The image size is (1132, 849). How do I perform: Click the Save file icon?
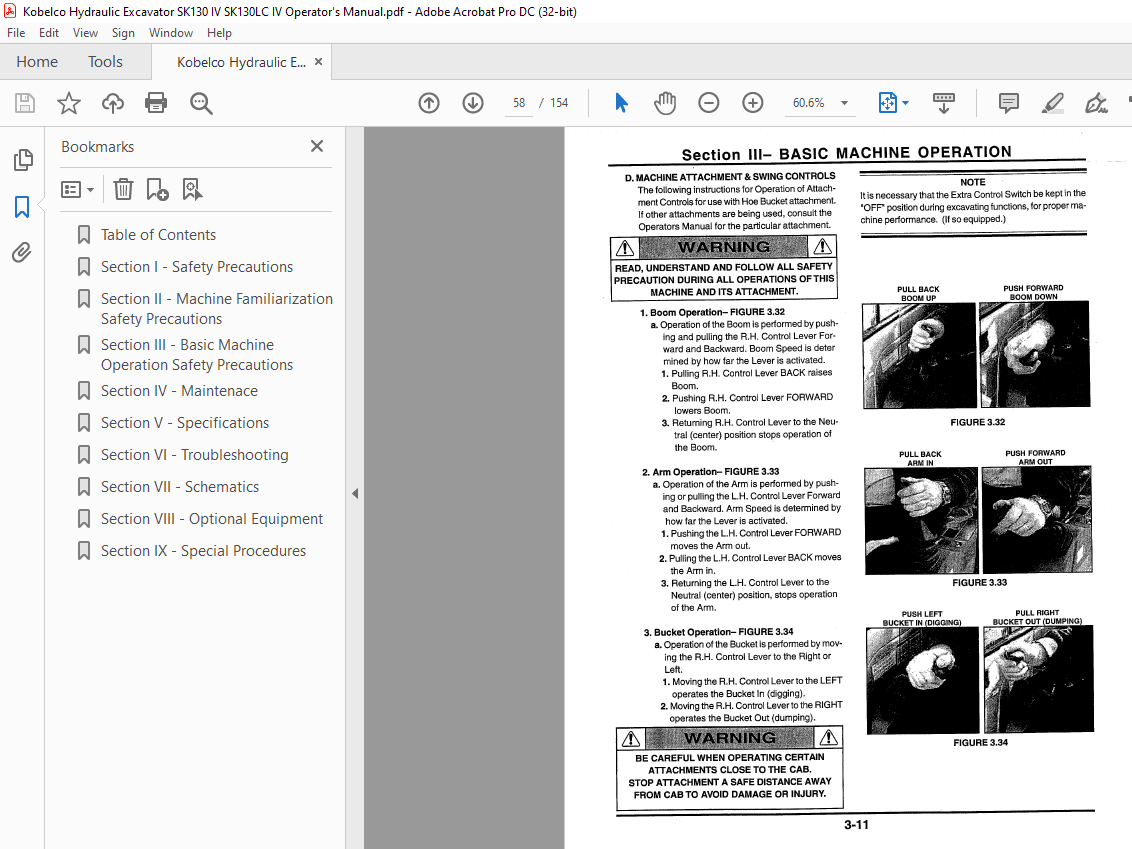tap(25, 103)
